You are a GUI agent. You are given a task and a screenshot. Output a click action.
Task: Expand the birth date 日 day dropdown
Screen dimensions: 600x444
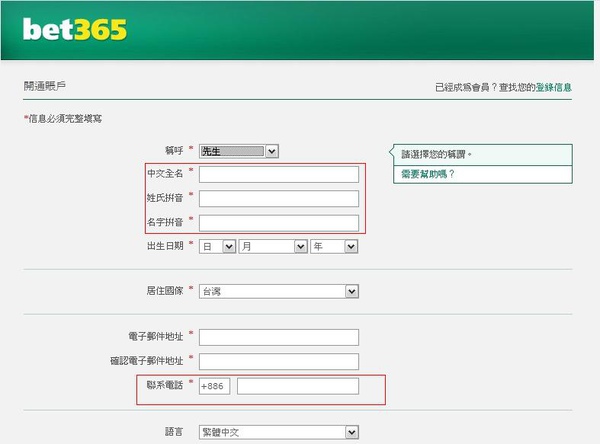coord(217,246)
